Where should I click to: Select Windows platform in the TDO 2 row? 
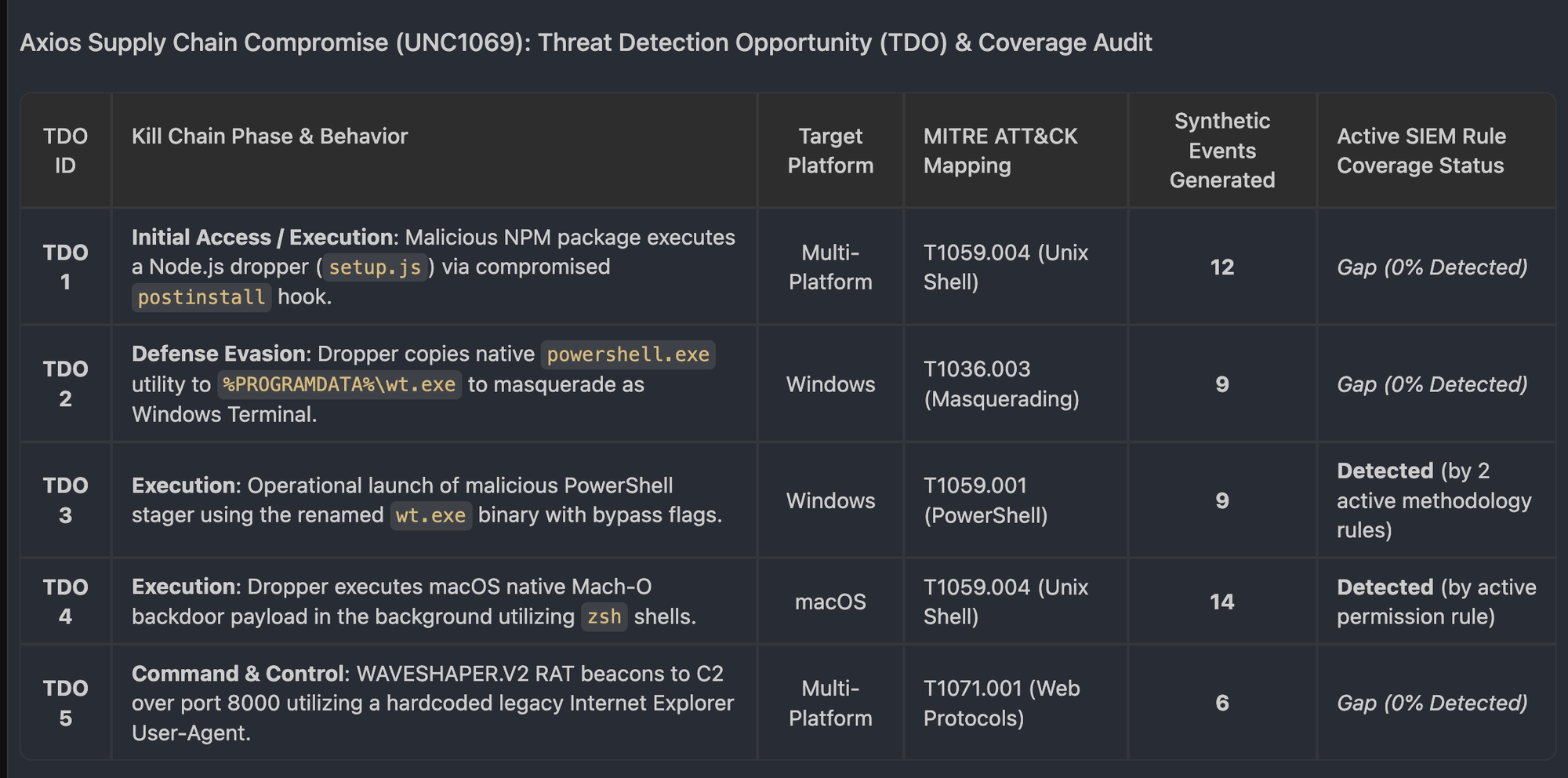[830, 384]
